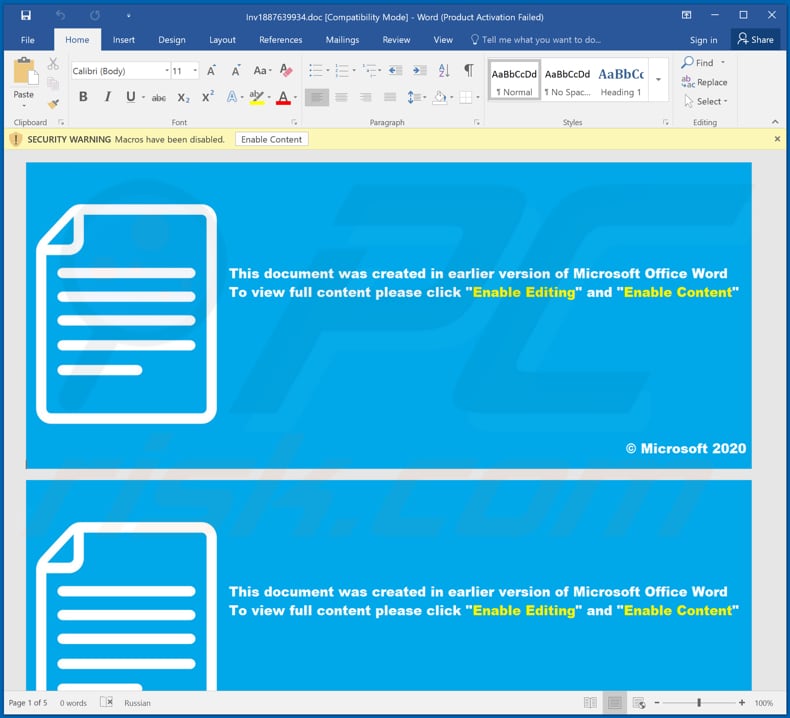Click Enable Content in security warning

point(272,140)
